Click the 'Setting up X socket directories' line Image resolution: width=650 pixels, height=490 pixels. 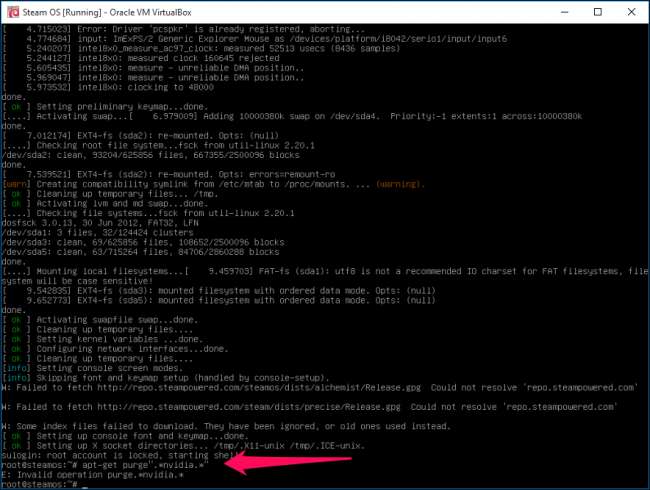(x=183, y=446)
